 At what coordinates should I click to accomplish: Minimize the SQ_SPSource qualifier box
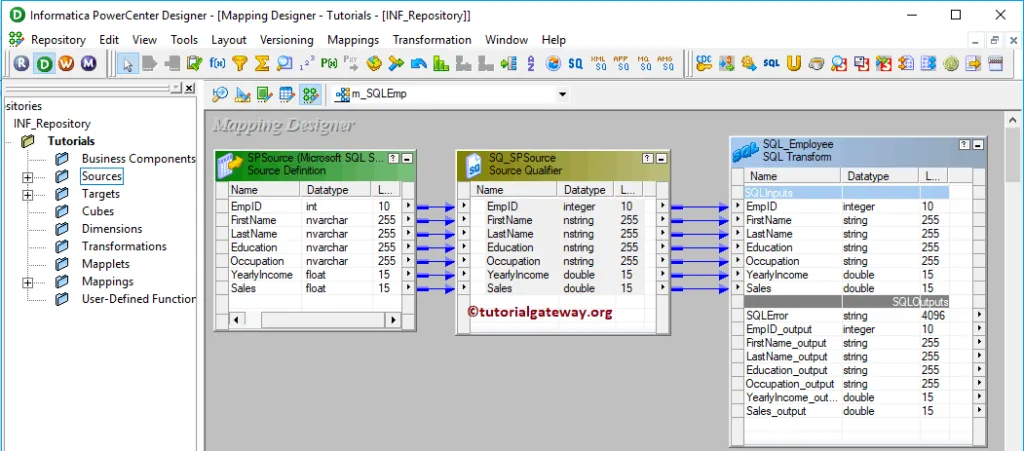[x=660, y=158]
